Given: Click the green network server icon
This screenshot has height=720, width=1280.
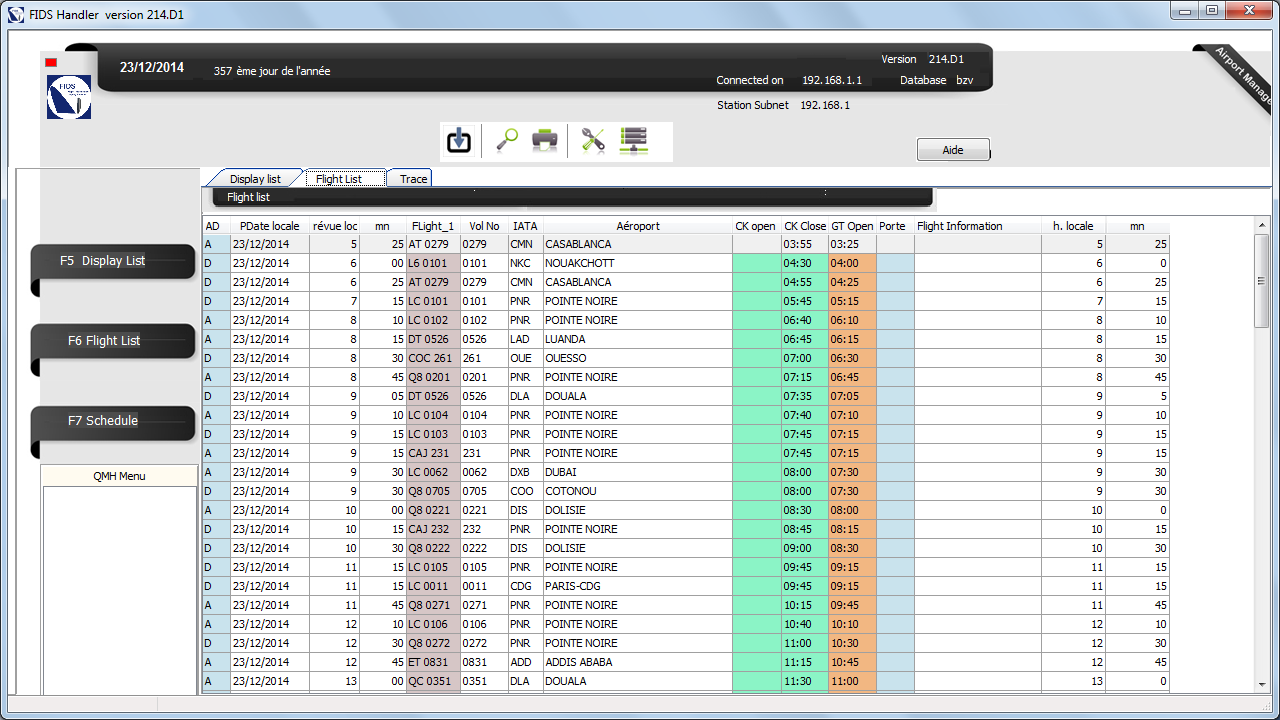Looking at the screenshot, I should 634,141.
